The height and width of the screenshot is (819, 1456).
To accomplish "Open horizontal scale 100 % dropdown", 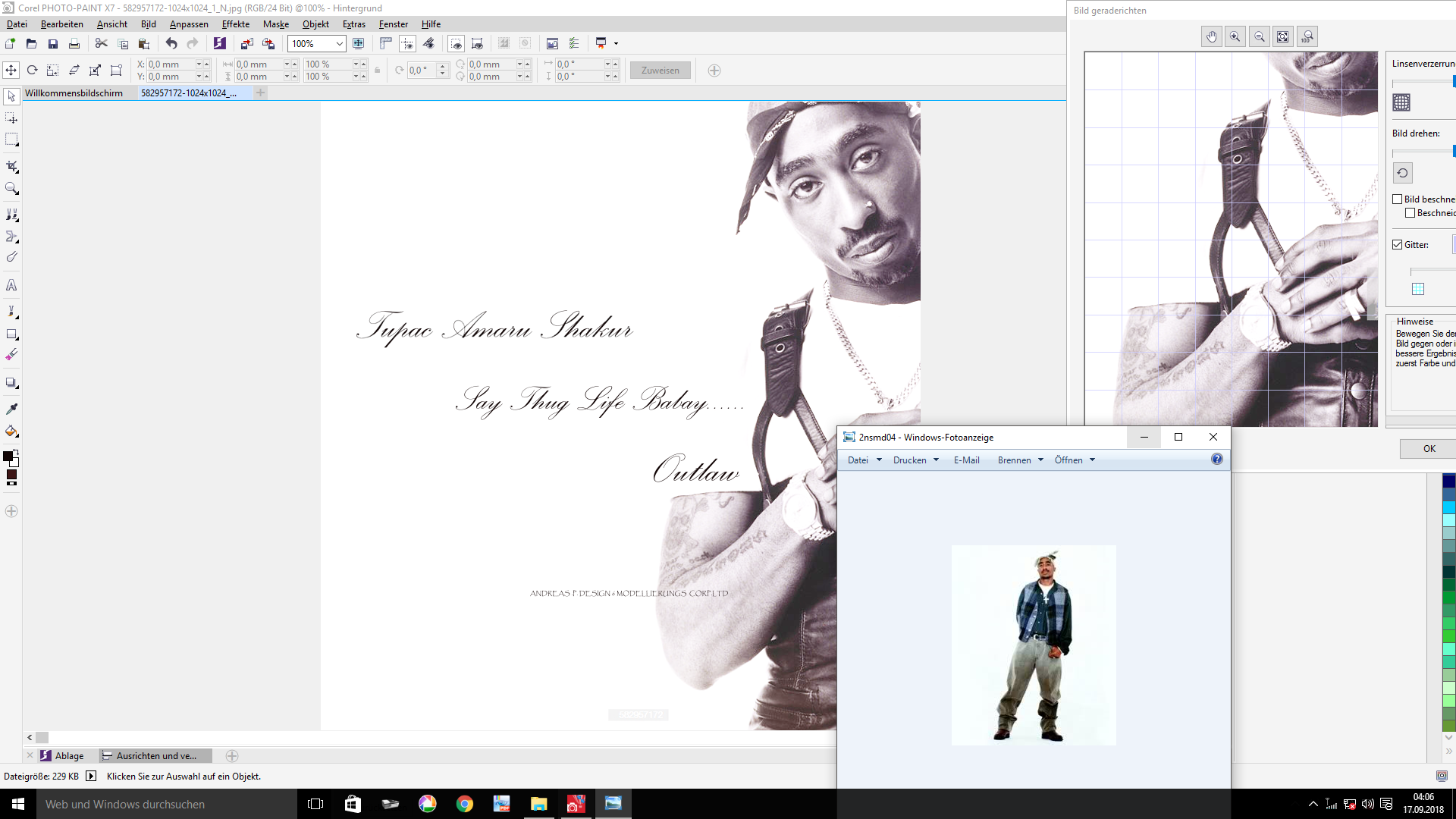I will 356,64.
